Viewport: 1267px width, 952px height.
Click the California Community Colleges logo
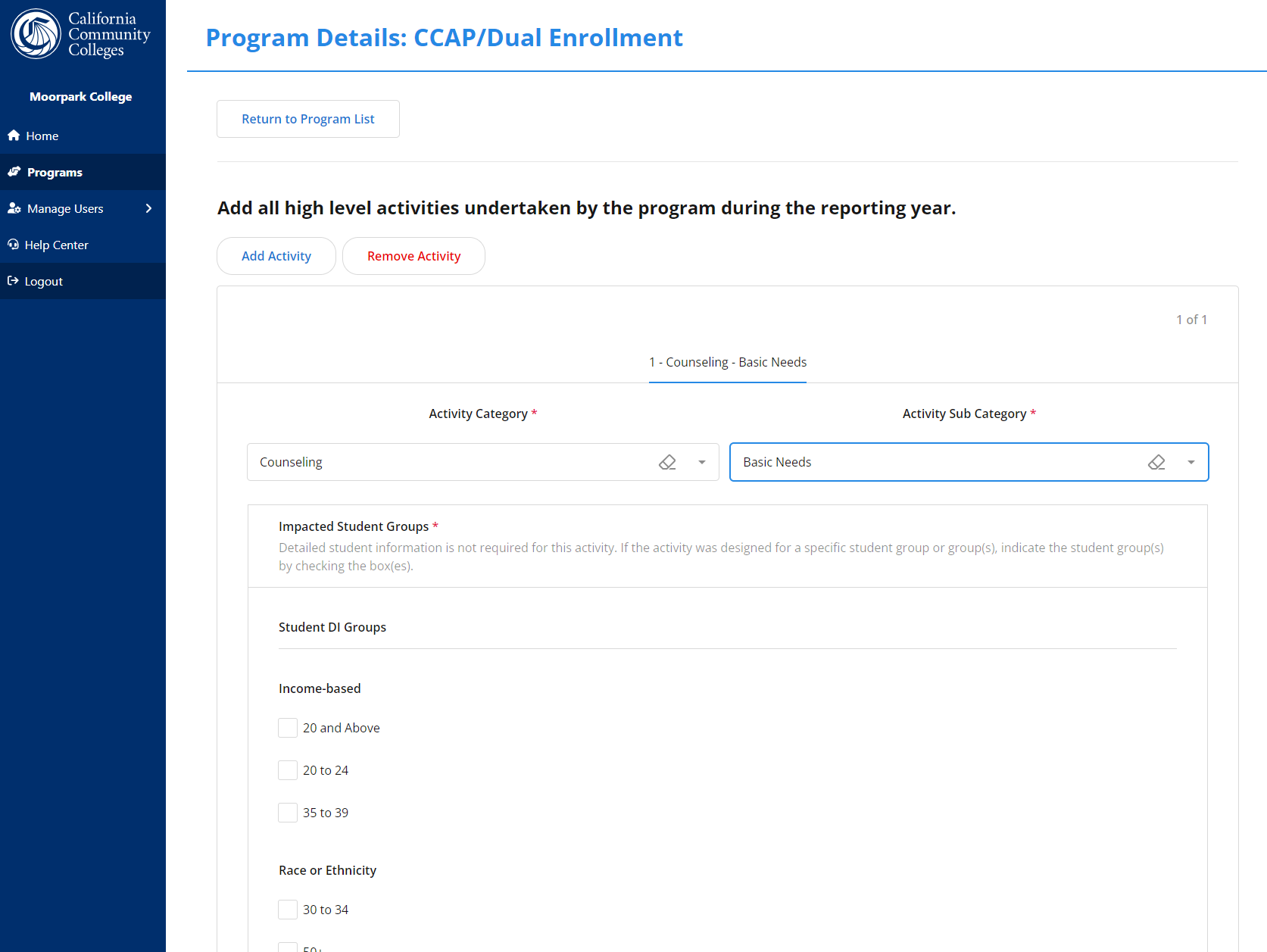tap(81, 34)
